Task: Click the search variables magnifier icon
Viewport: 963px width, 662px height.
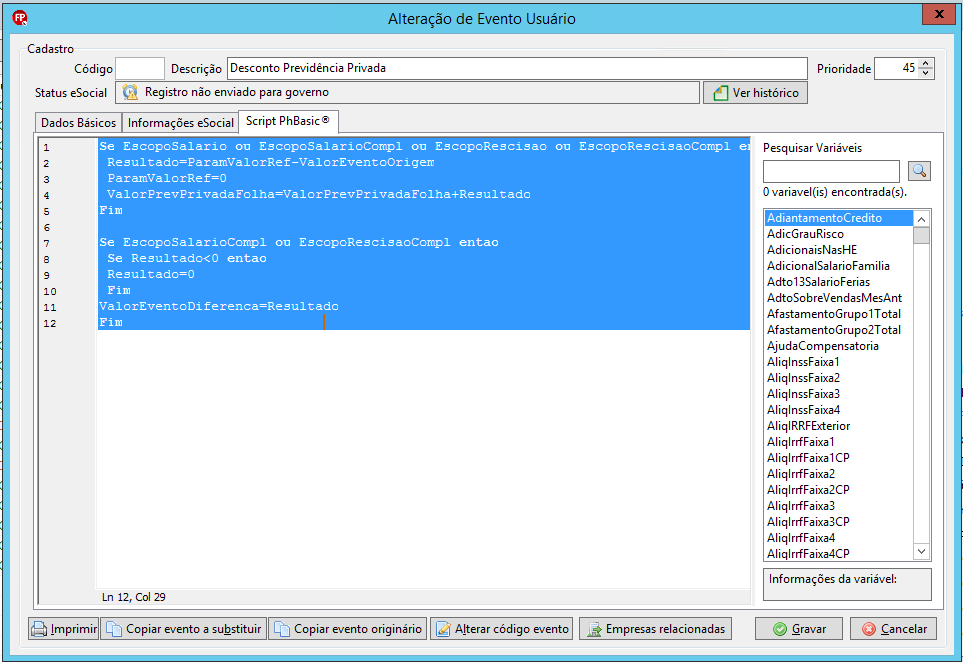Action: (x=919, y=171)
